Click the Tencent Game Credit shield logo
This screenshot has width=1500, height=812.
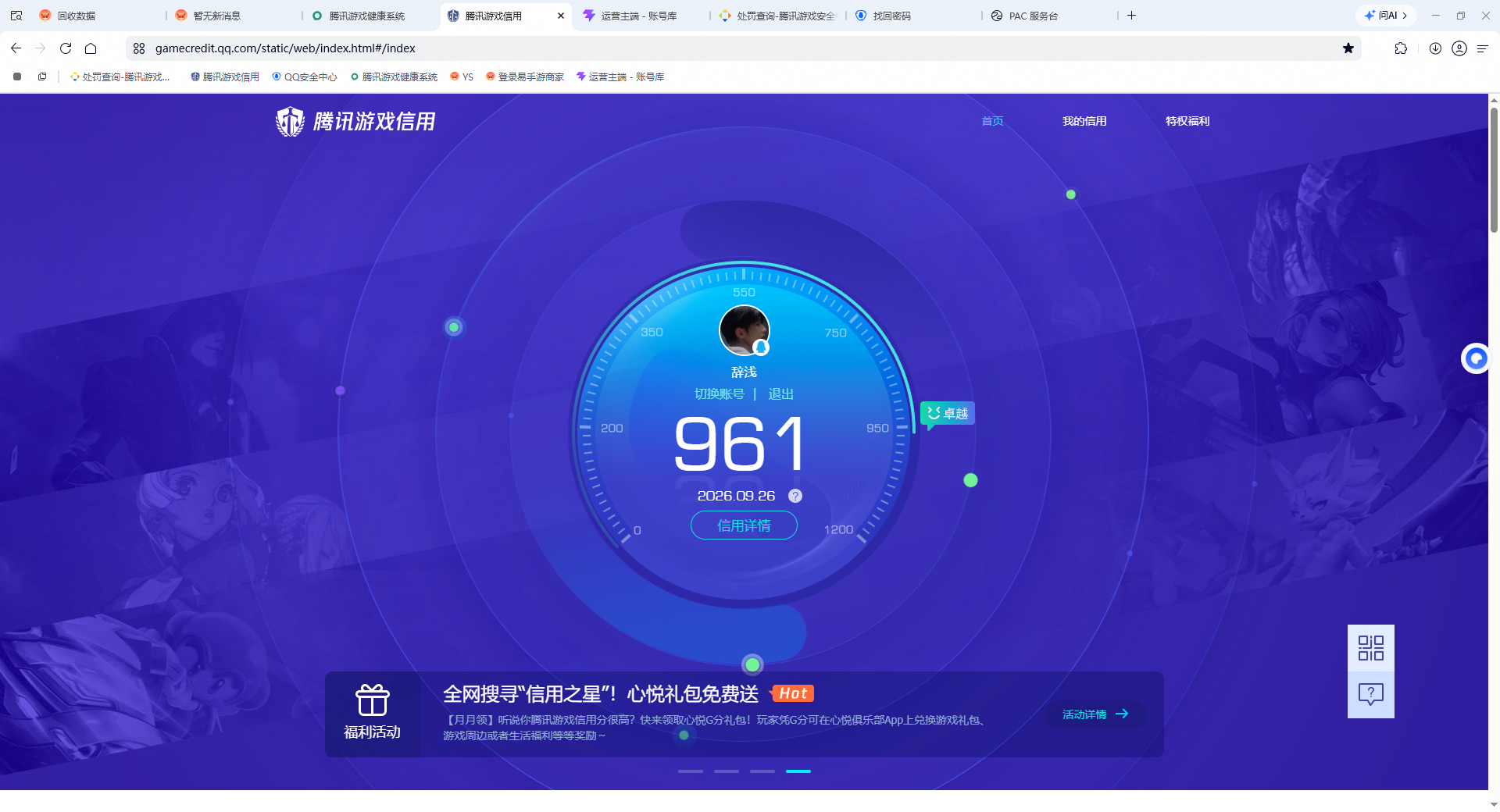coord(290,122)
